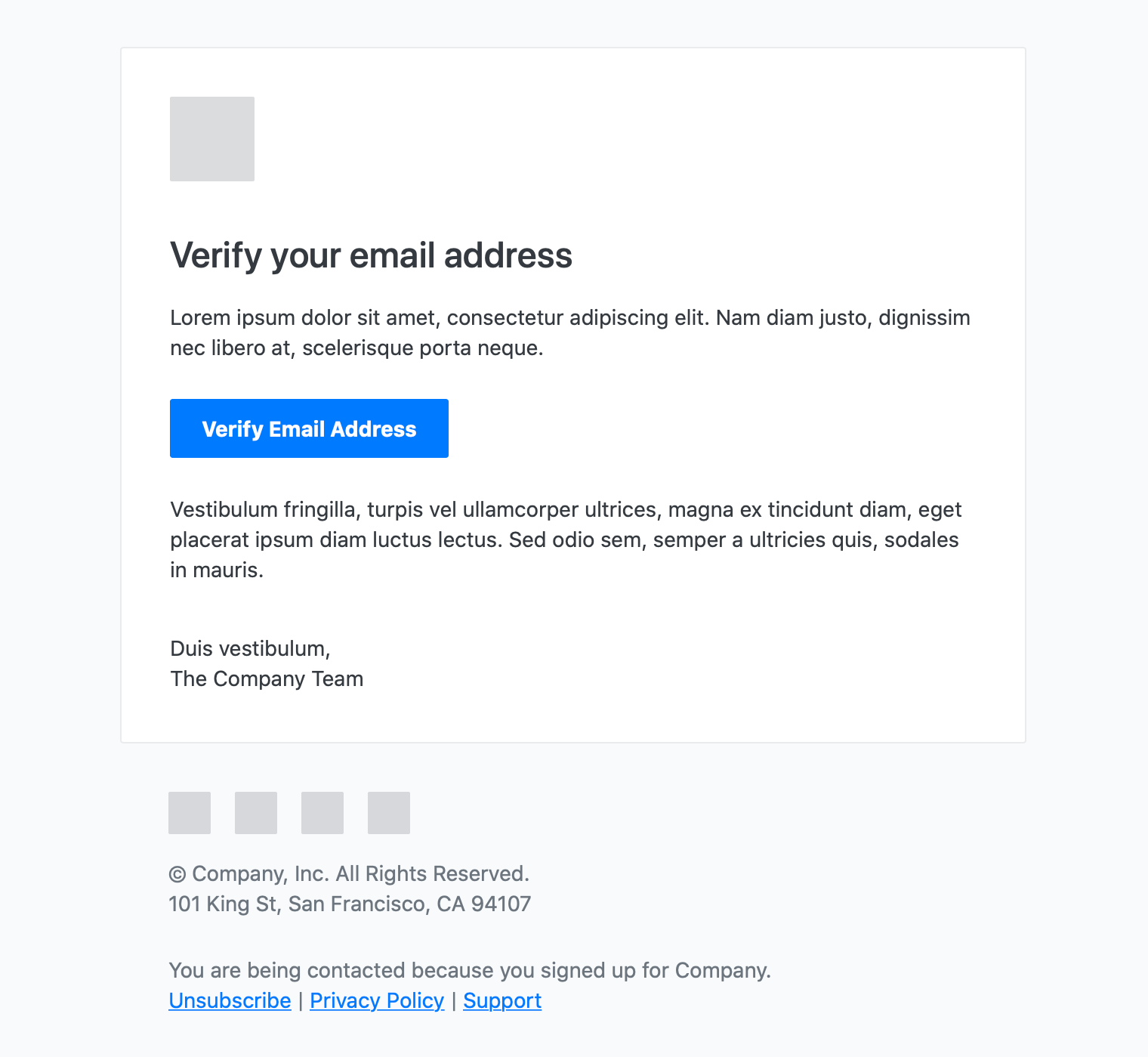Select the second social media icon in footer
The width and height of the screenshot is (1148, 1057).
(255, 813)
